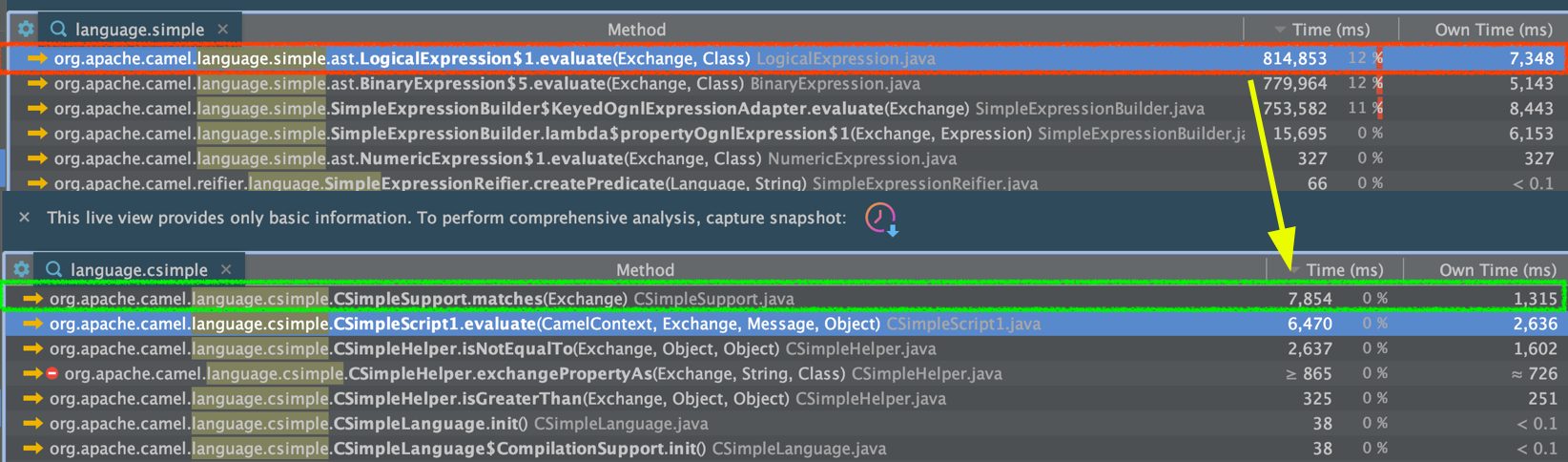
Task: Click the language.csimple filter text field
Action: [139, 270]
